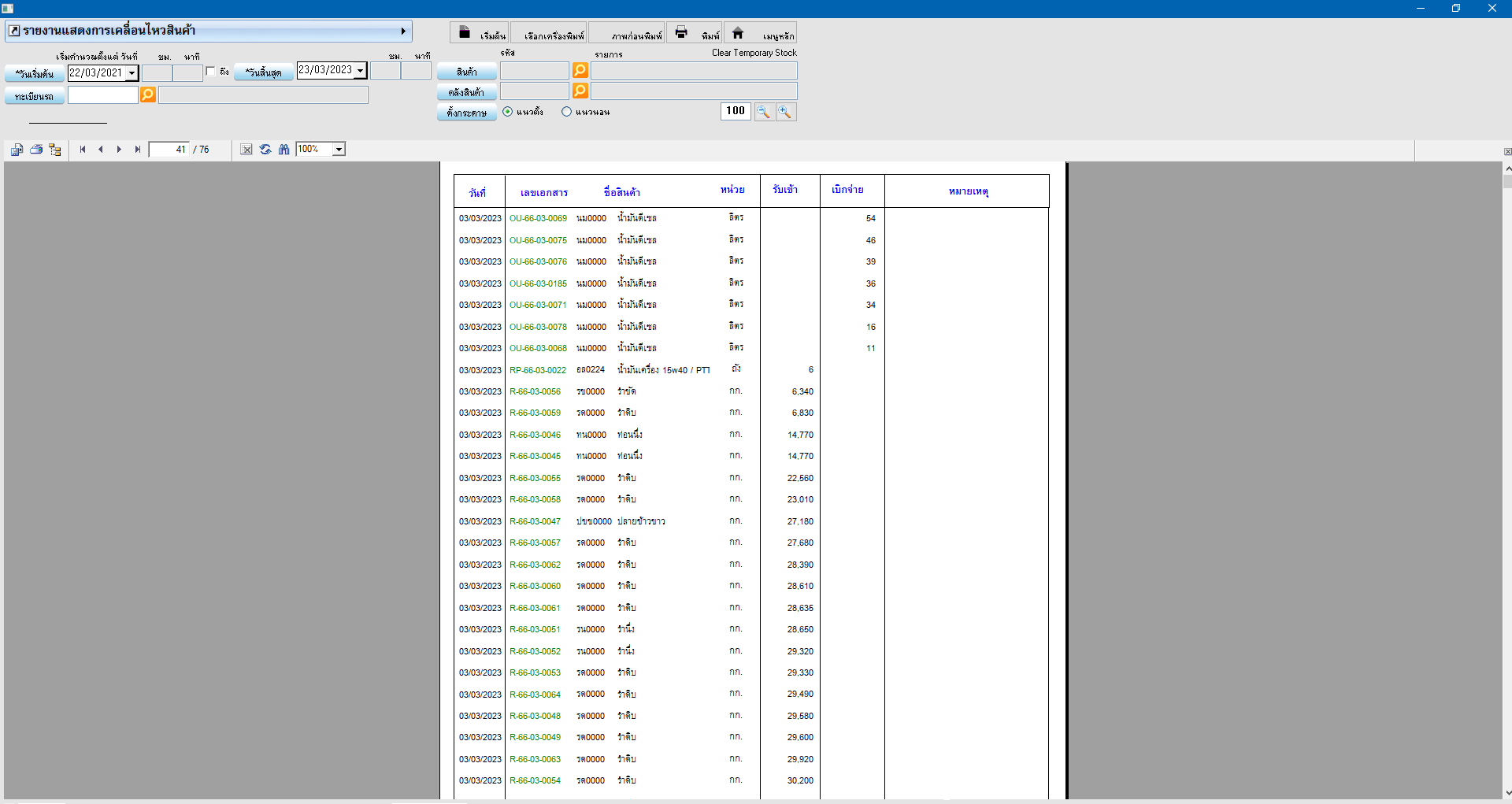
Task: Open the binoculars search text tool
Action: click(x=283, y=150)
